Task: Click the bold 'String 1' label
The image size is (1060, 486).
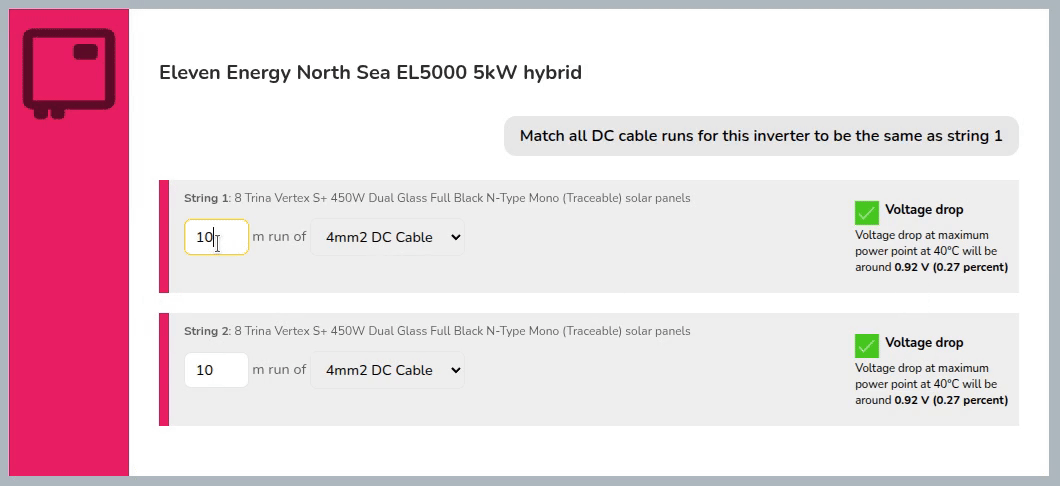Action: [x=206, y=198]
